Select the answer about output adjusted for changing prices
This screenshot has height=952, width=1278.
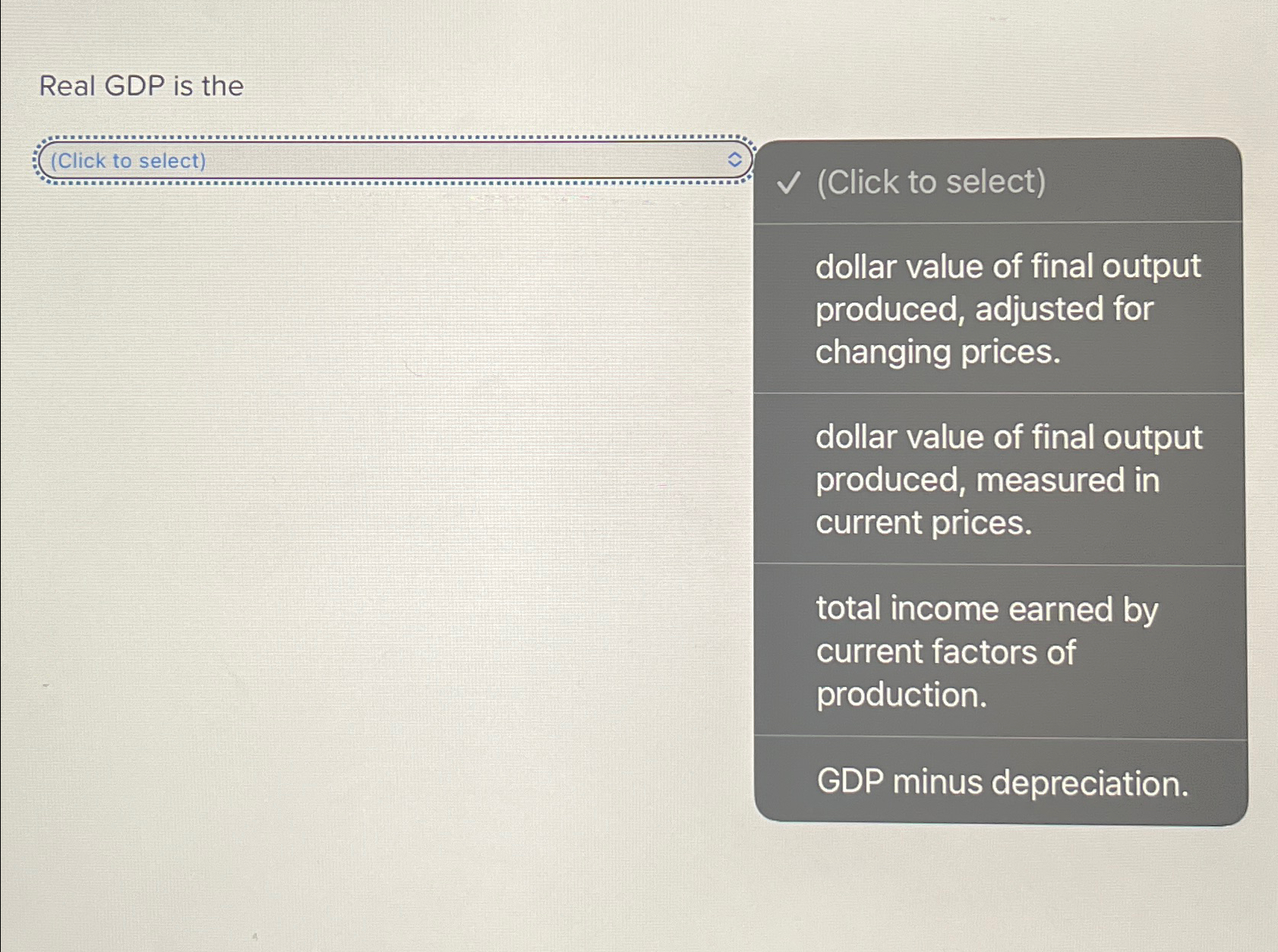click(1008, 308)
